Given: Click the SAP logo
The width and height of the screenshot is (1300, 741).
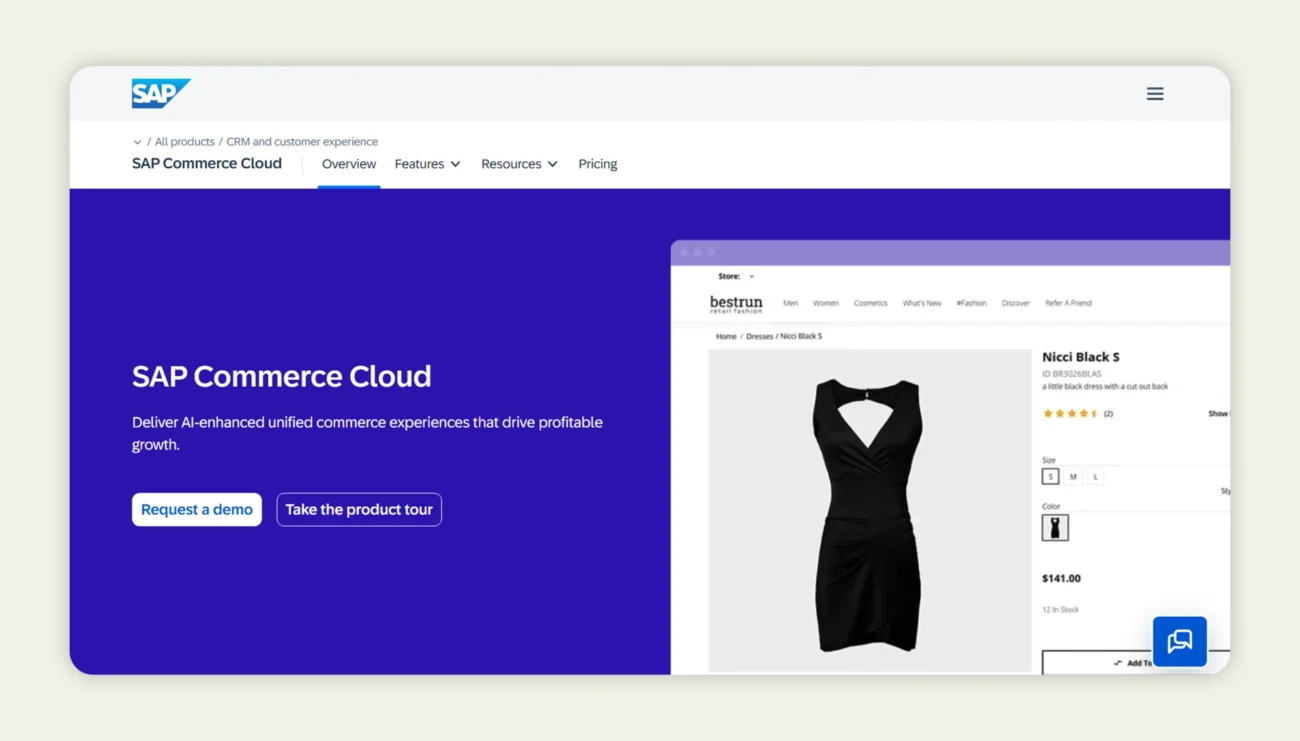Looking at the screenshot, I should [x=160, y=93].
